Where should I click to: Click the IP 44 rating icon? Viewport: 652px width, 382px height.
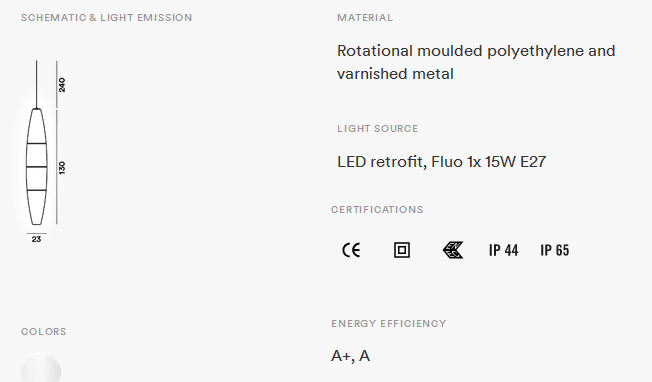tap(504, 250)
